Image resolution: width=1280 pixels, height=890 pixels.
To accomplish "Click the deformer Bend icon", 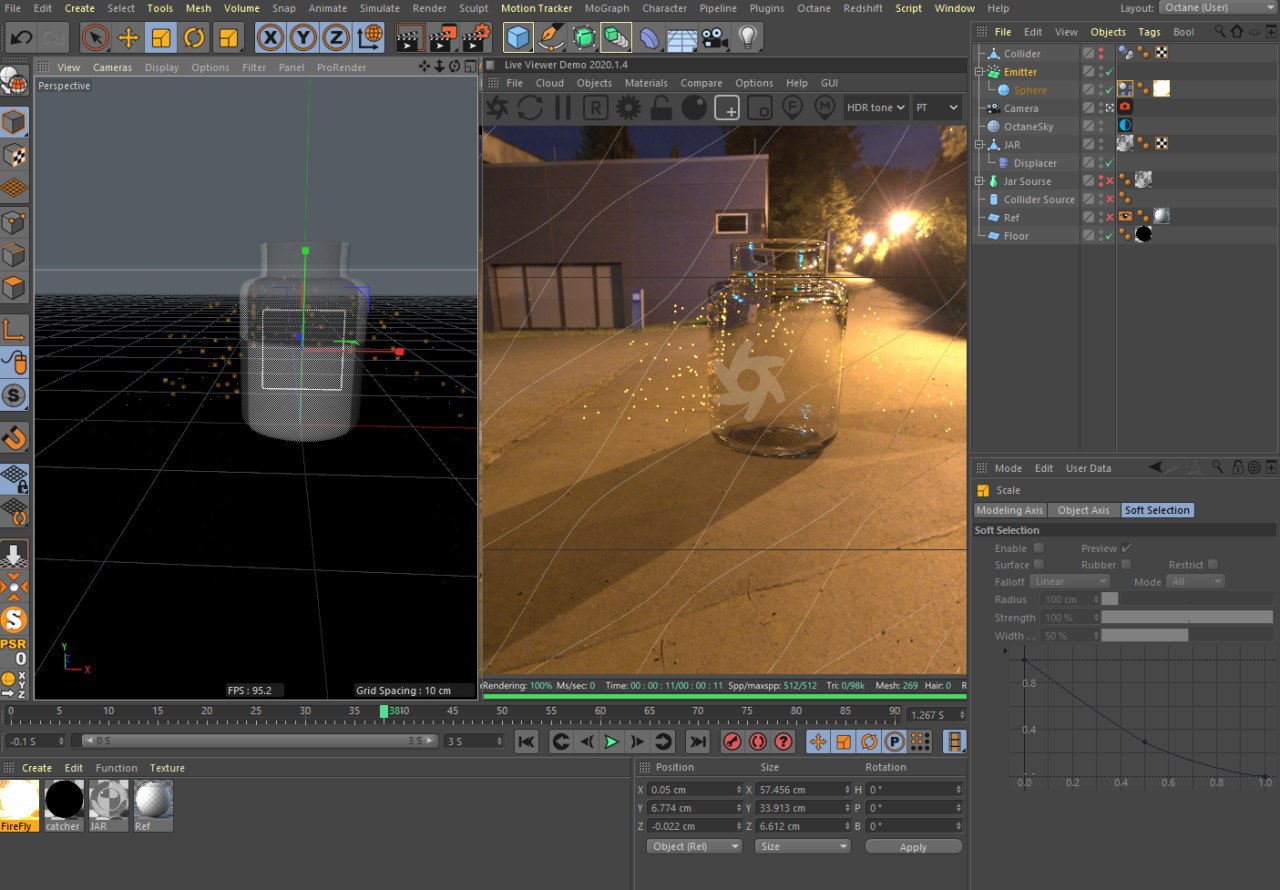I will tap(649, 39).
